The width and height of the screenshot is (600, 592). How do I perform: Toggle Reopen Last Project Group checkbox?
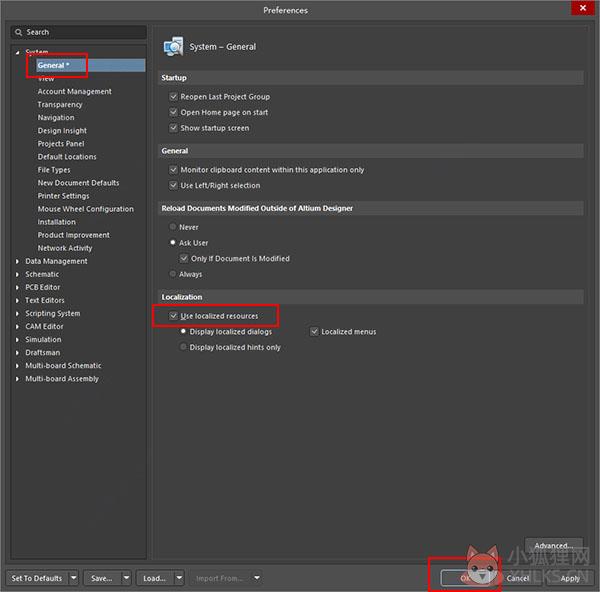pyautogui.click(x=173, y=96)
